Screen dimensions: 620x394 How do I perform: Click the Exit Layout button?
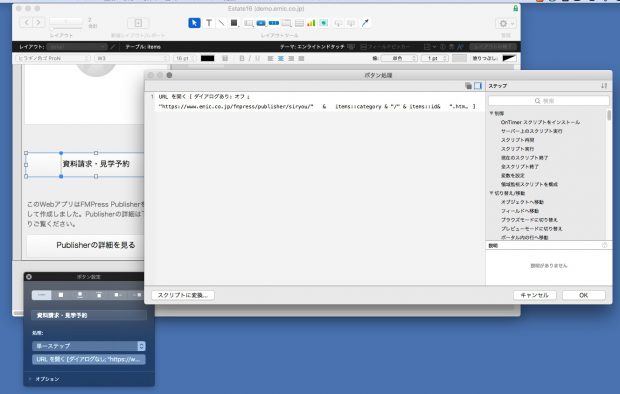tap(493, 47)
